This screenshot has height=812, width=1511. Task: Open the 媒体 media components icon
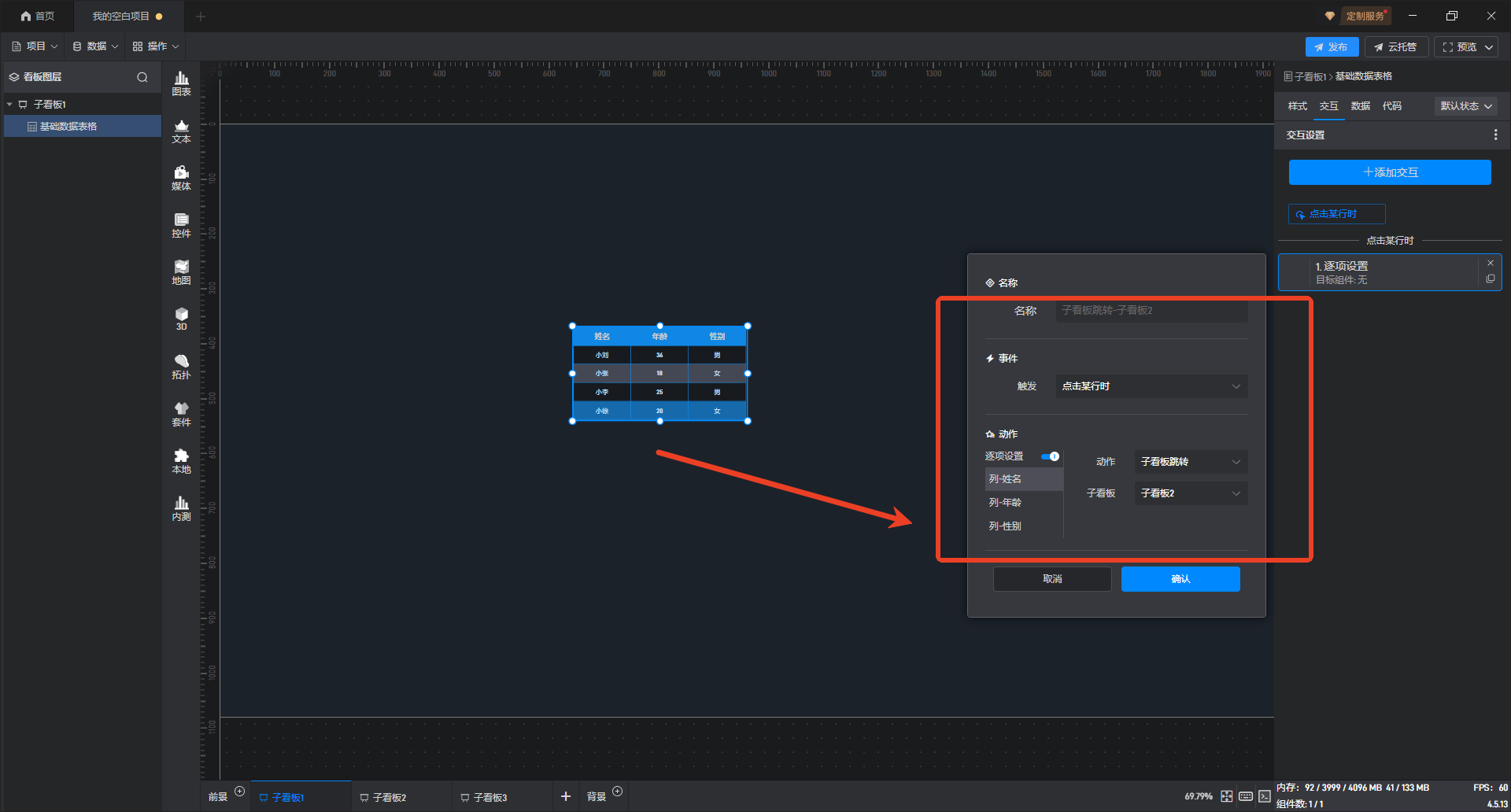[181, 178]
